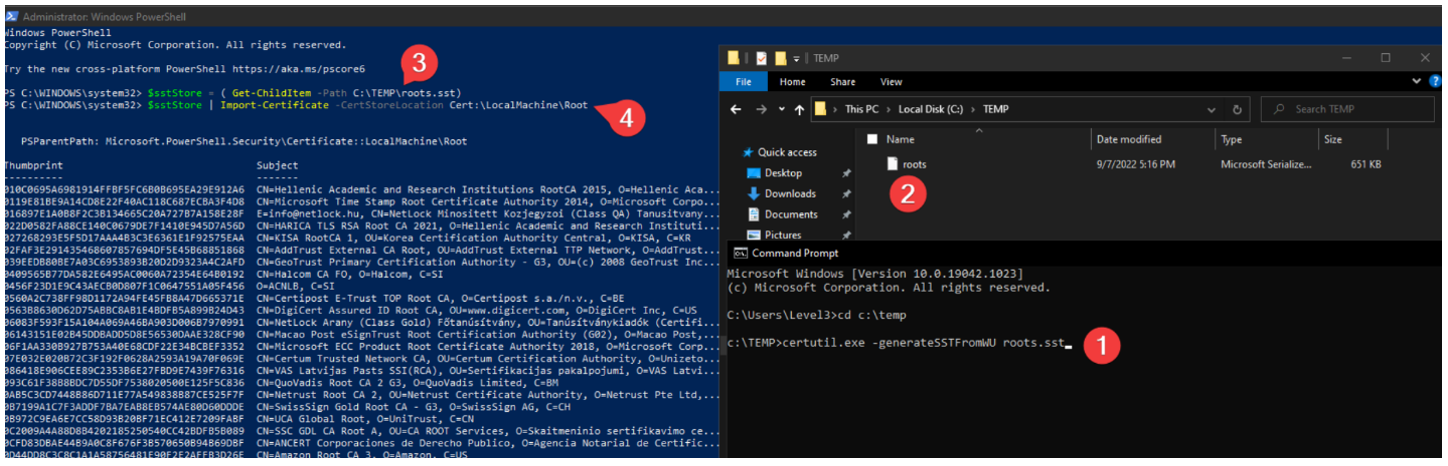The width and height of the screenshot is (1448, 466).
Task: Open Customize Quick Access Toolbar dropdown
Action: coord(794,58)
